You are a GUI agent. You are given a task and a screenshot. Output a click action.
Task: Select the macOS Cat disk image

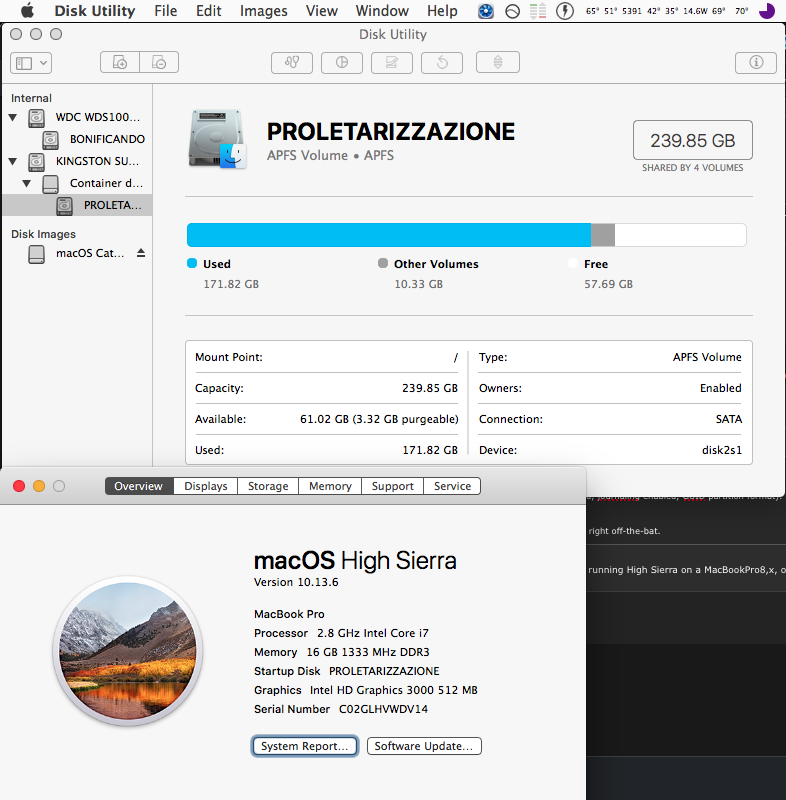point(77,254)
